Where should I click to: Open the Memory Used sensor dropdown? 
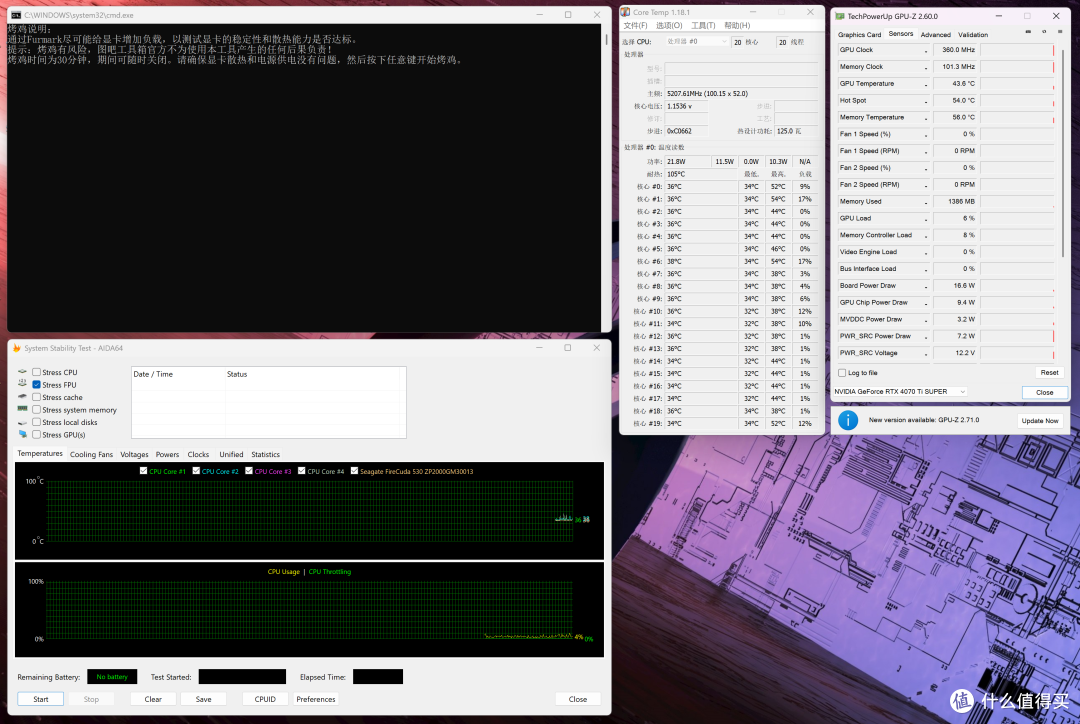coord(926,203)
